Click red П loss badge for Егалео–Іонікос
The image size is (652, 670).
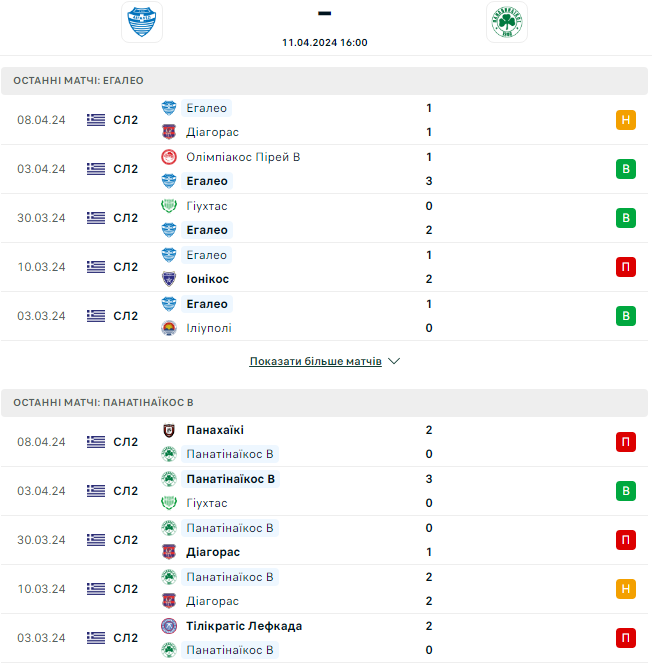pos(626,267)
